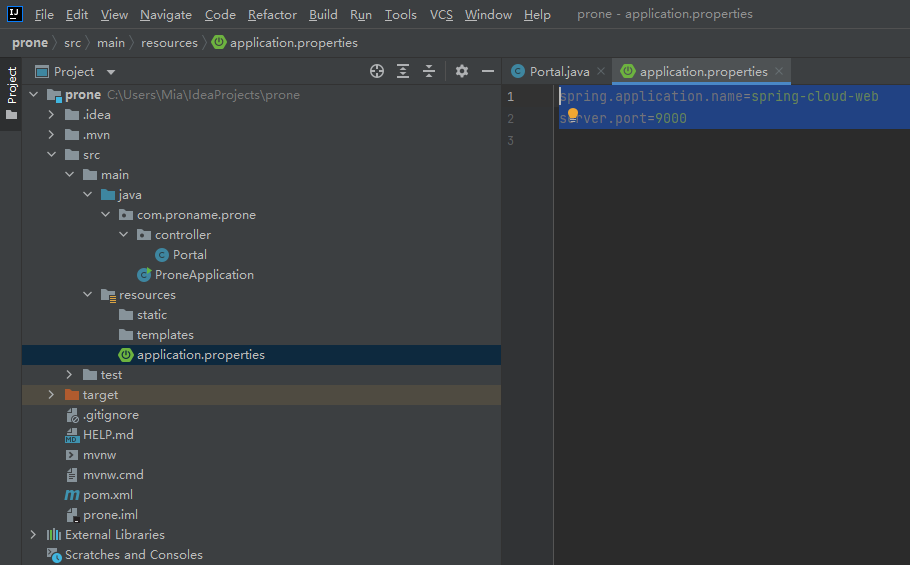Screen dimensions: 910x565
Task: Open the Window menu
Action: click(x=488, y=15)
